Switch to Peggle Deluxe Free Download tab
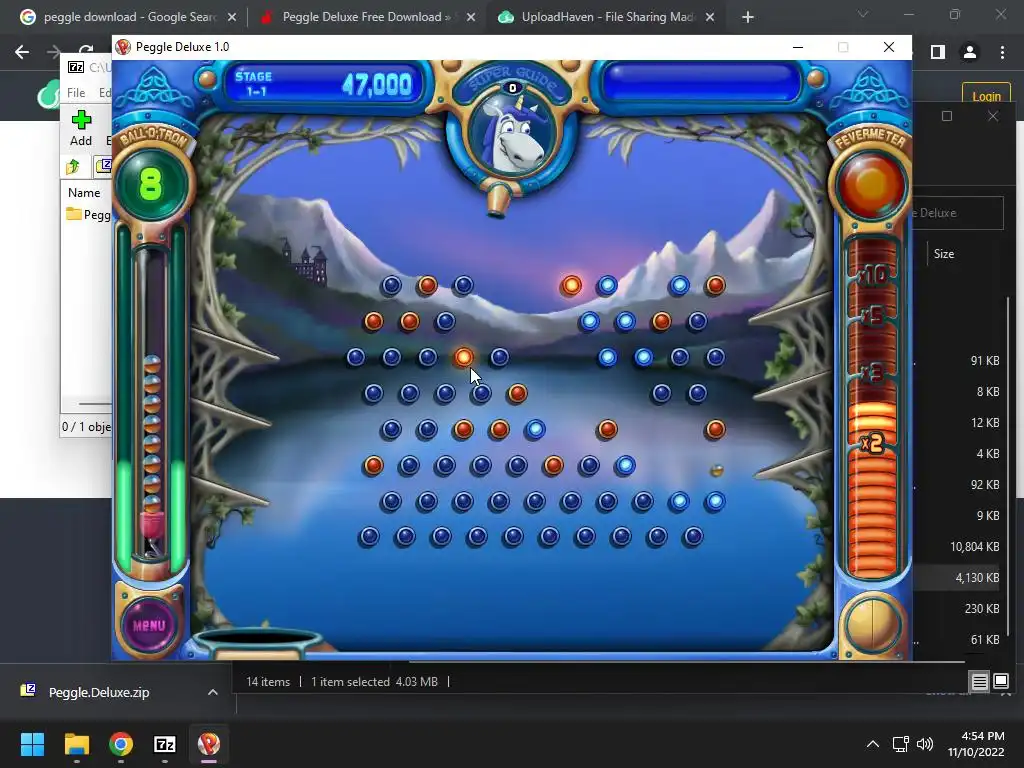Image resolution: width=1024 pixels, height=768 pixels. [366, 17]
